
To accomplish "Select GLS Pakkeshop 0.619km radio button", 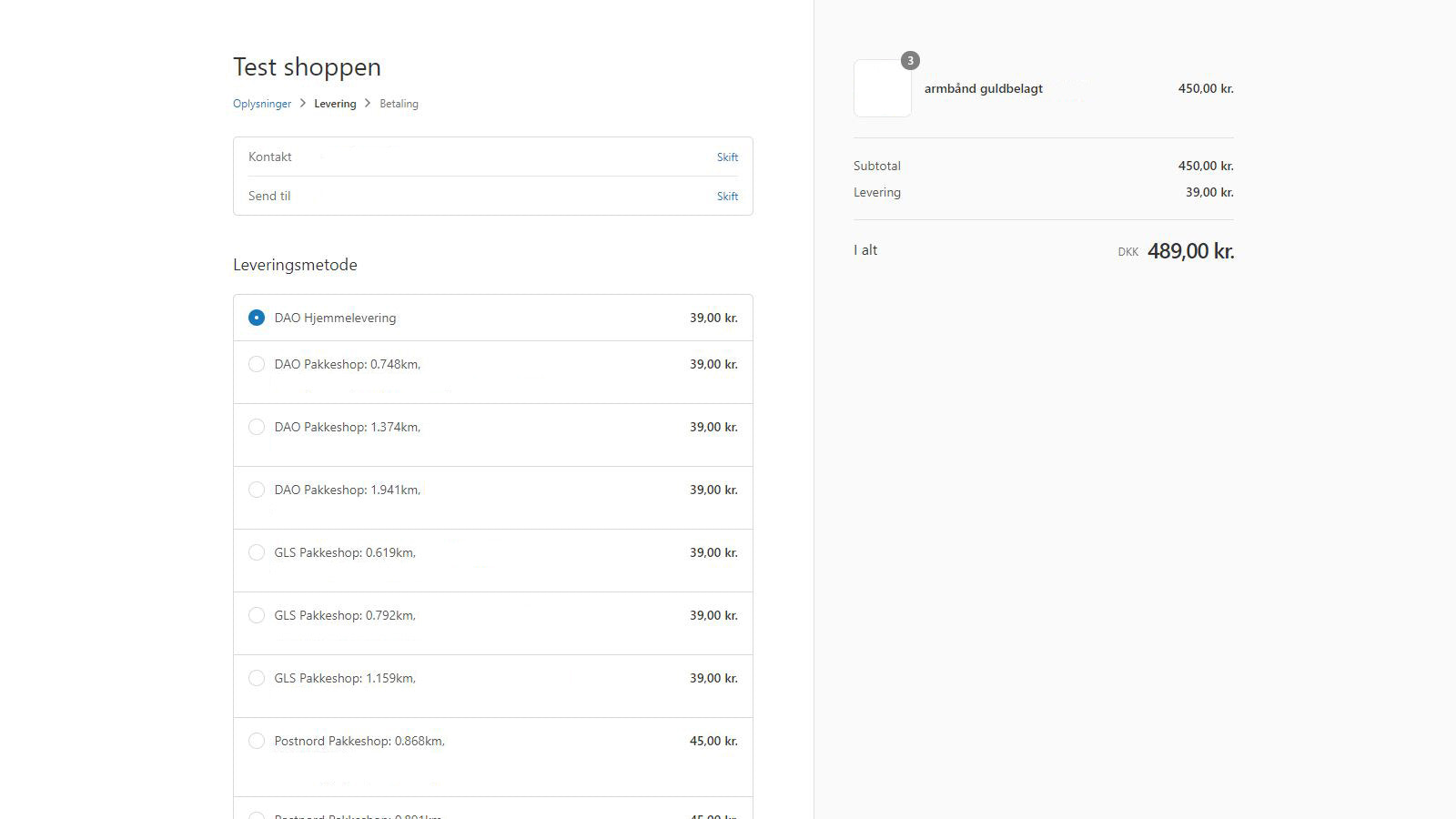I will pyautogui.click(x=257, y=552).
